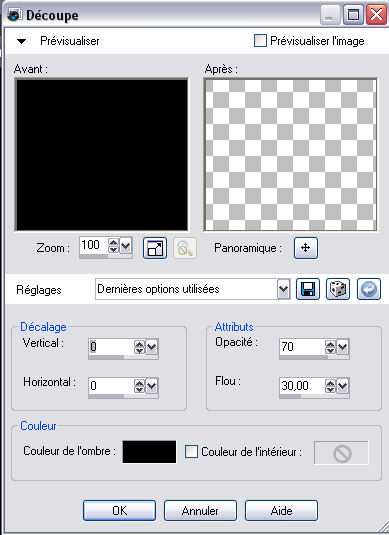Screen dimensions: 389x535
Task: Maximize the Découpe dialog
Action: (x=353, y=15)
